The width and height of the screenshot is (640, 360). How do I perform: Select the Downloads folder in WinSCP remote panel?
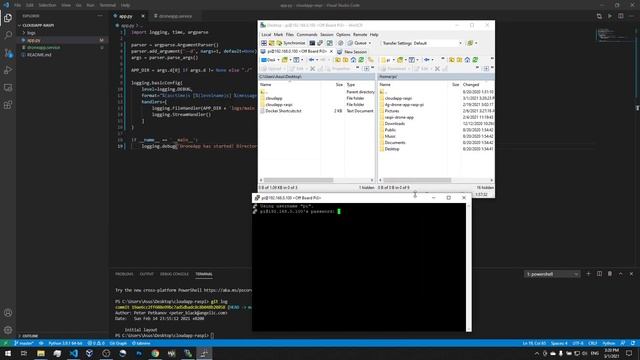click(394, 124)
